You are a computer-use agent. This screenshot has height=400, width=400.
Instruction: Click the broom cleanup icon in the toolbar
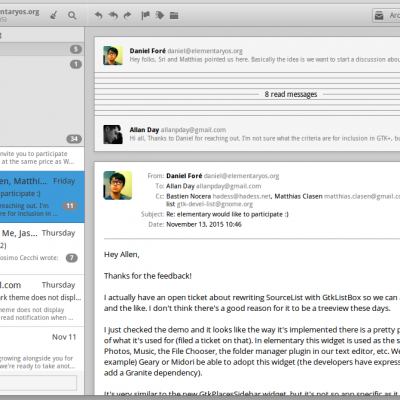tap(54, 15)
